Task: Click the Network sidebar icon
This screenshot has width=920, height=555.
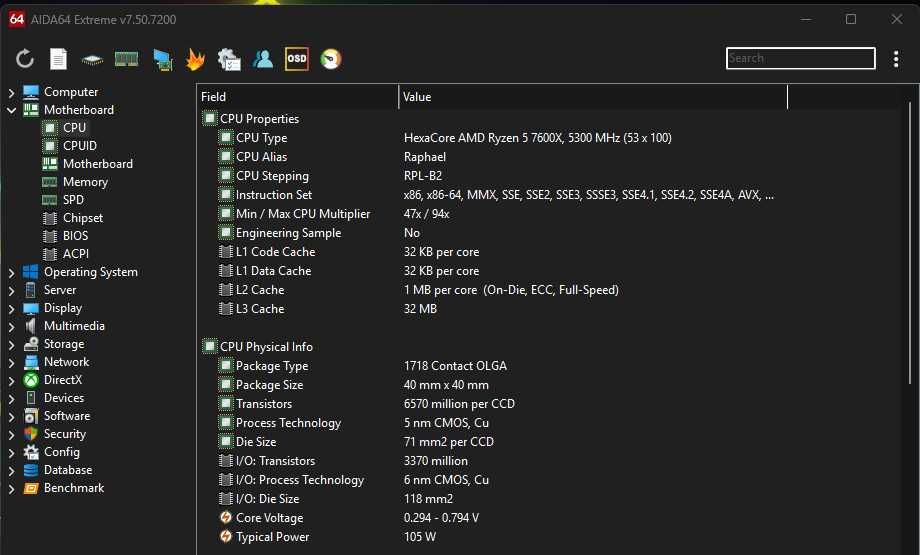Action: pos(31,363)
